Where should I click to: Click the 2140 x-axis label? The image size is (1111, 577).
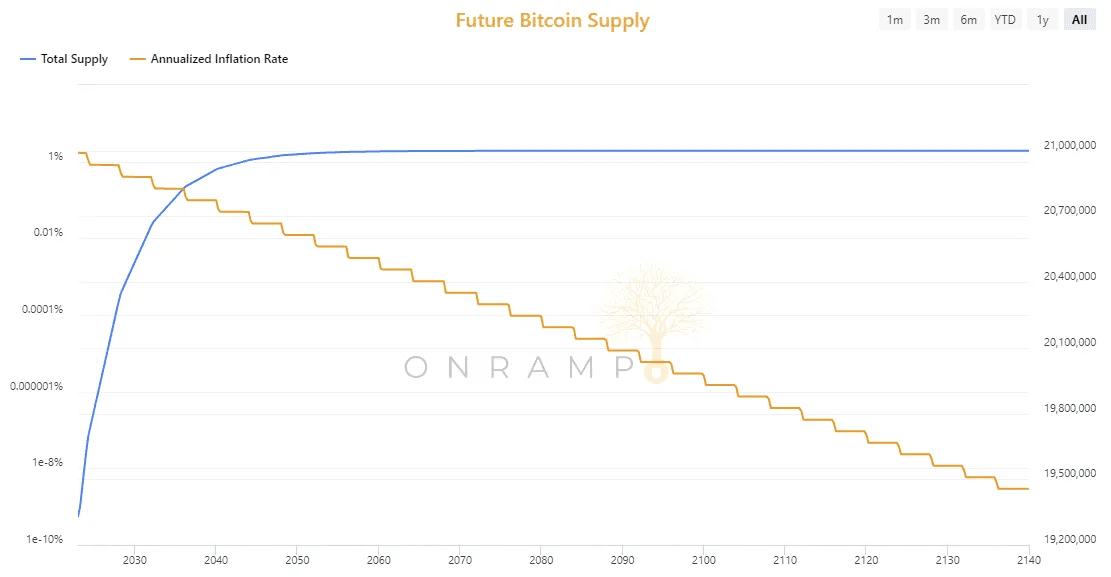1028,558
